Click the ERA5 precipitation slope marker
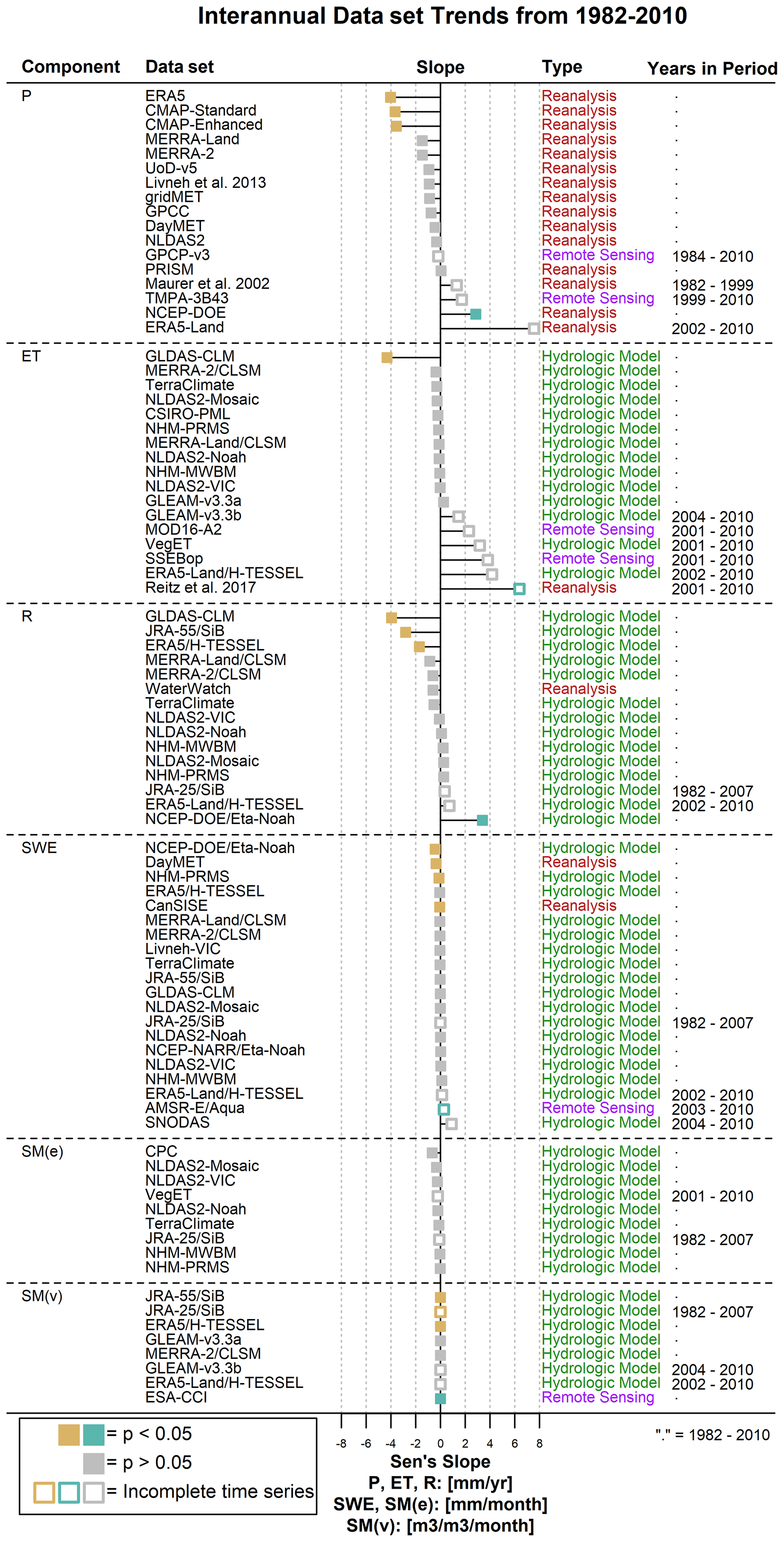The width and height of the screenshot is (784, 1542). coord(390,97)
